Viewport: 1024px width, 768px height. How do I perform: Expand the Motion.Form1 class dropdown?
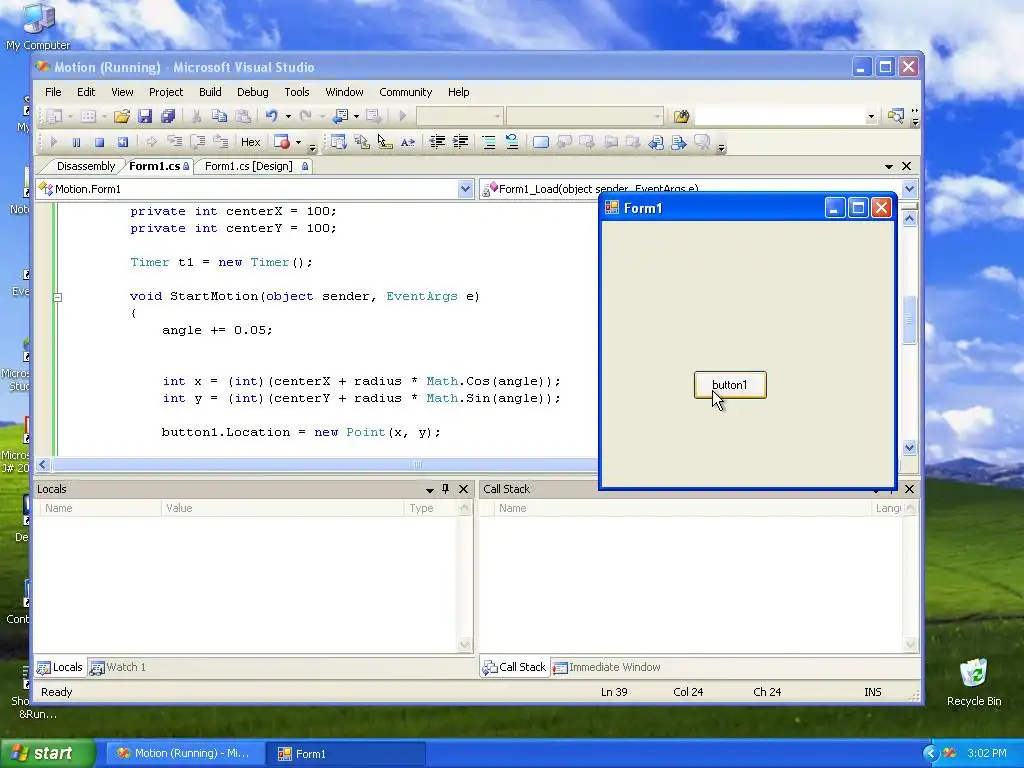[x=465, y=189]
